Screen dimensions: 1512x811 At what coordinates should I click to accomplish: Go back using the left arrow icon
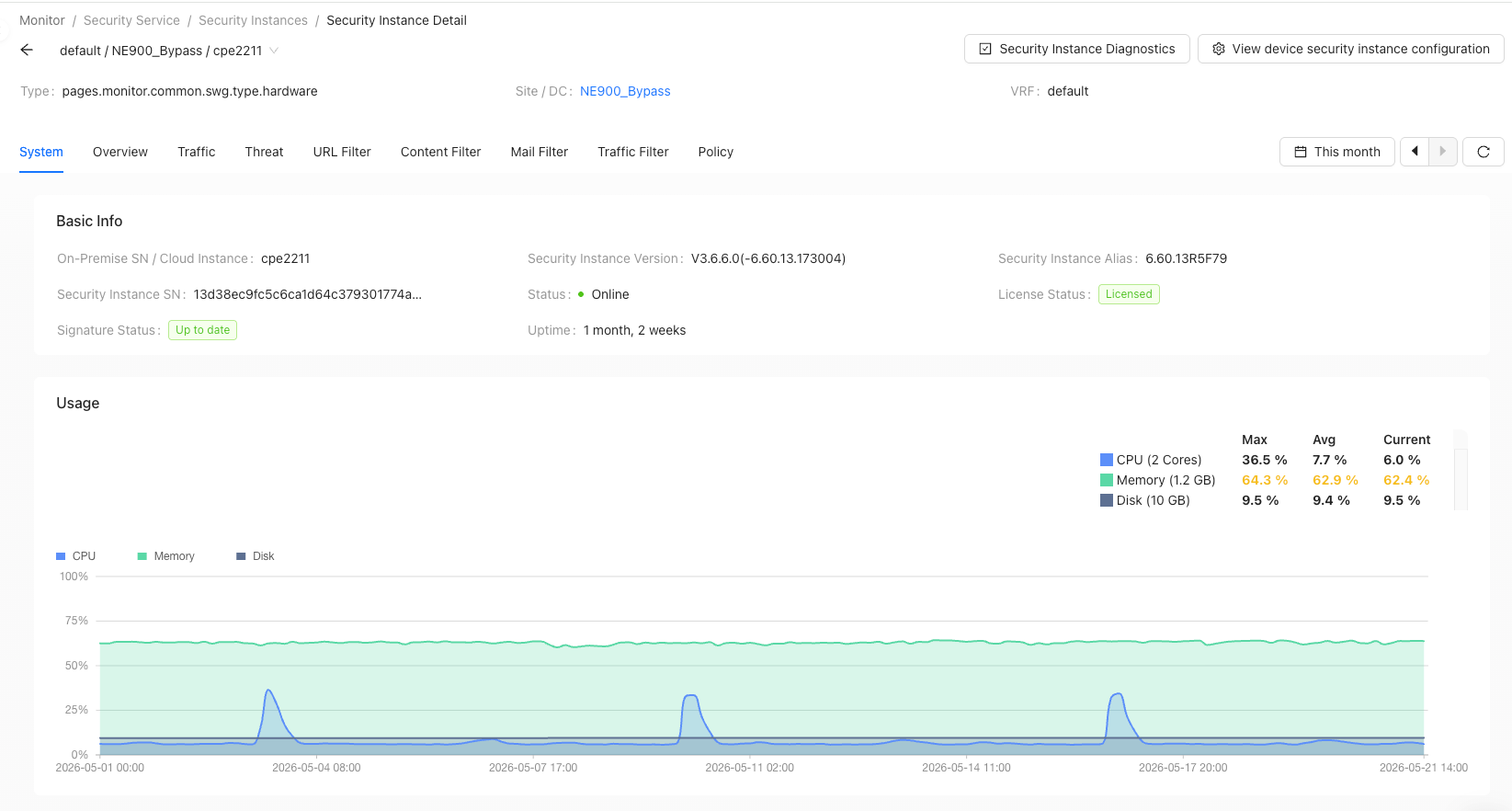coord(27,51)
